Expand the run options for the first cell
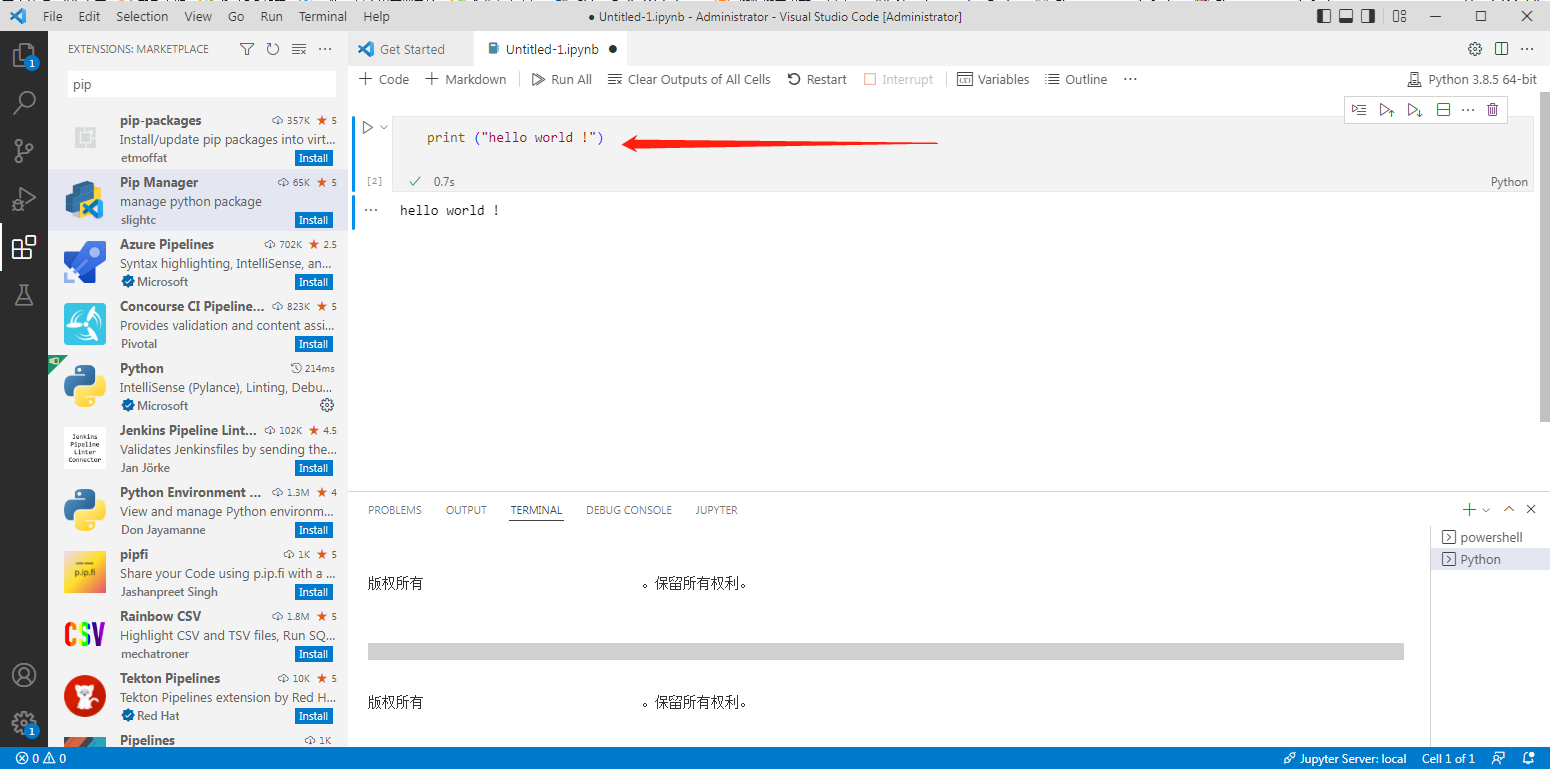This screenshot has width=1550, height=769. coord(383,127)
